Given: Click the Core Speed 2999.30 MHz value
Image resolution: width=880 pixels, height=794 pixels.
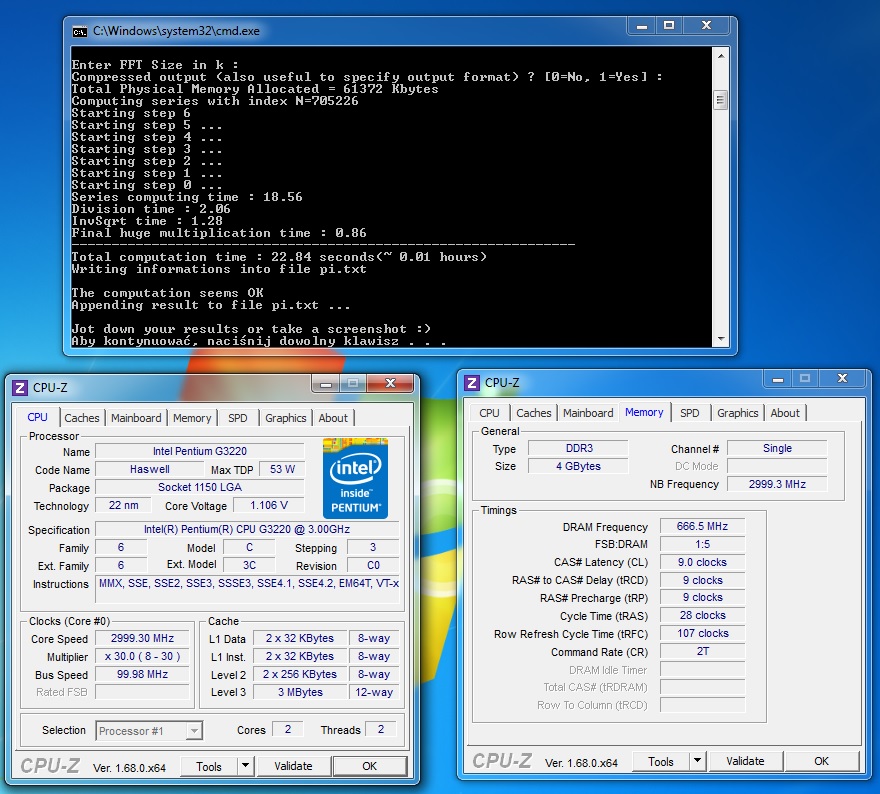Looking at the screenshot, I should [x=142, y=638].
